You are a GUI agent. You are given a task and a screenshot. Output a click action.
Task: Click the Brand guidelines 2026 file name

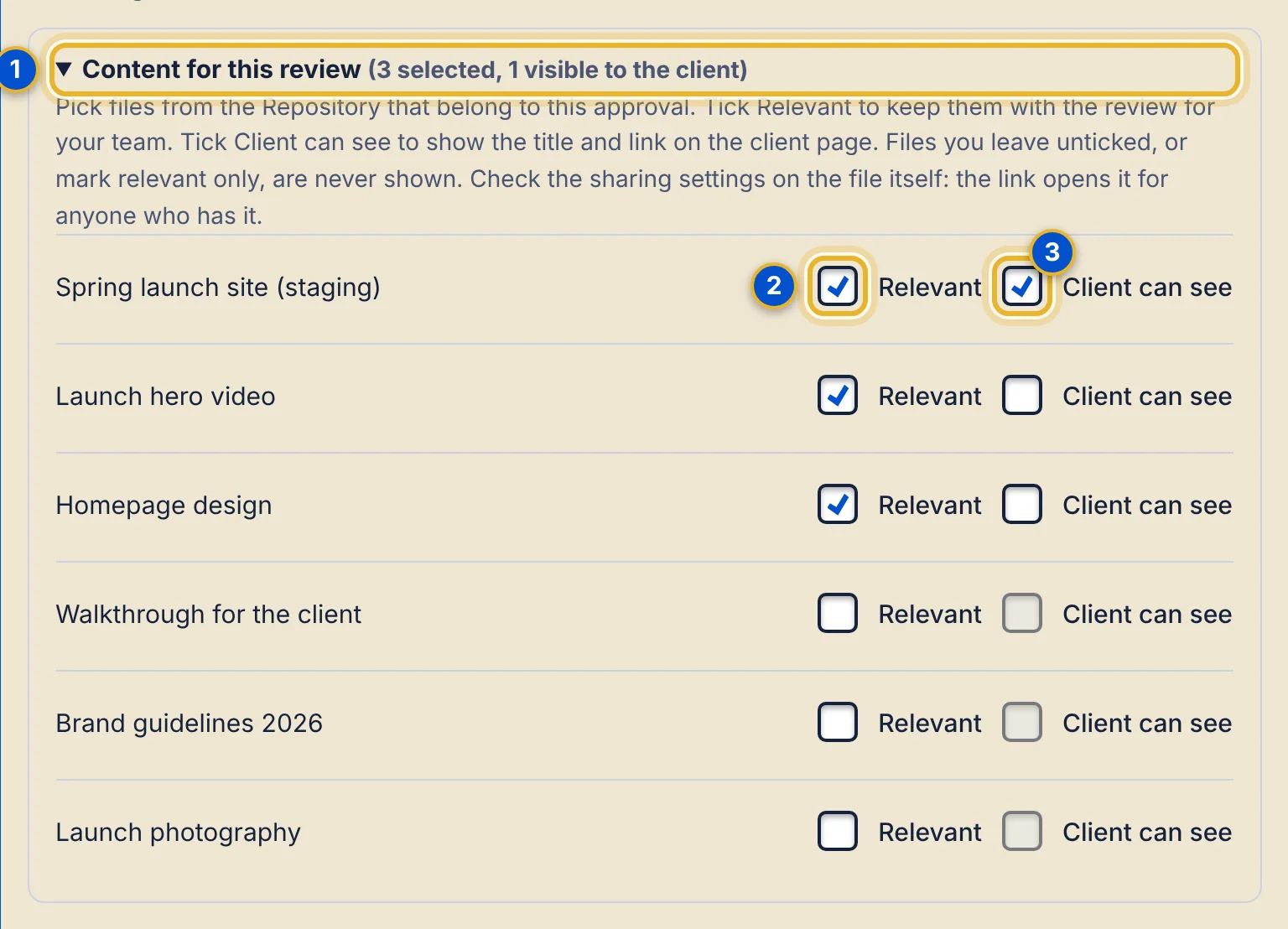coord(189,724)
